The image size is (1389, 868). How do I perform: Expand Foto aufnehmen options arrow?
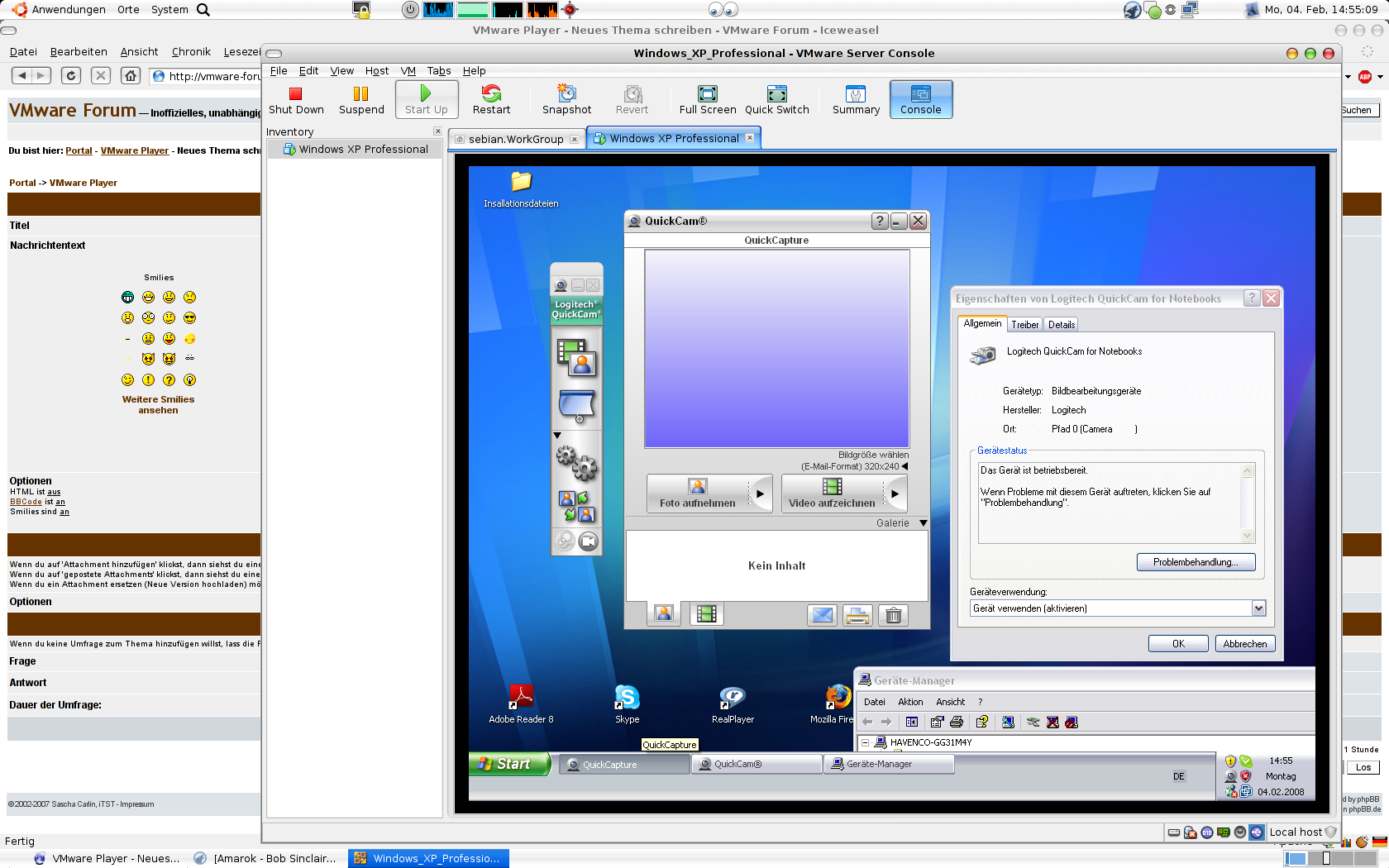[761, 494]
